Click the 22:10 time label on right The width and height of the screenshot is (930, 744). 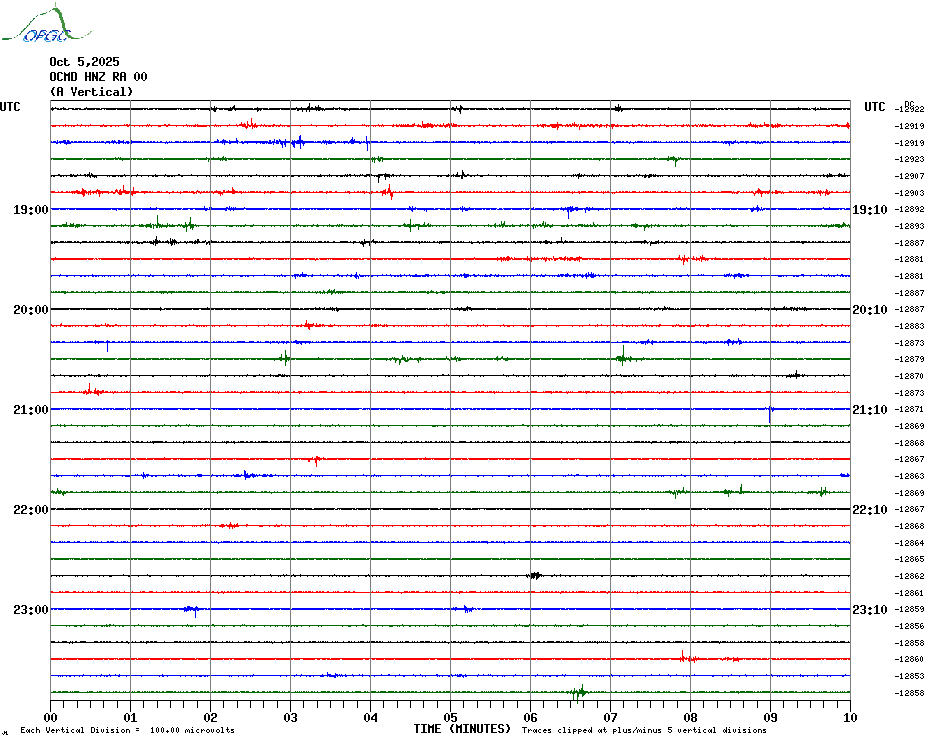[x=868, y=510]
